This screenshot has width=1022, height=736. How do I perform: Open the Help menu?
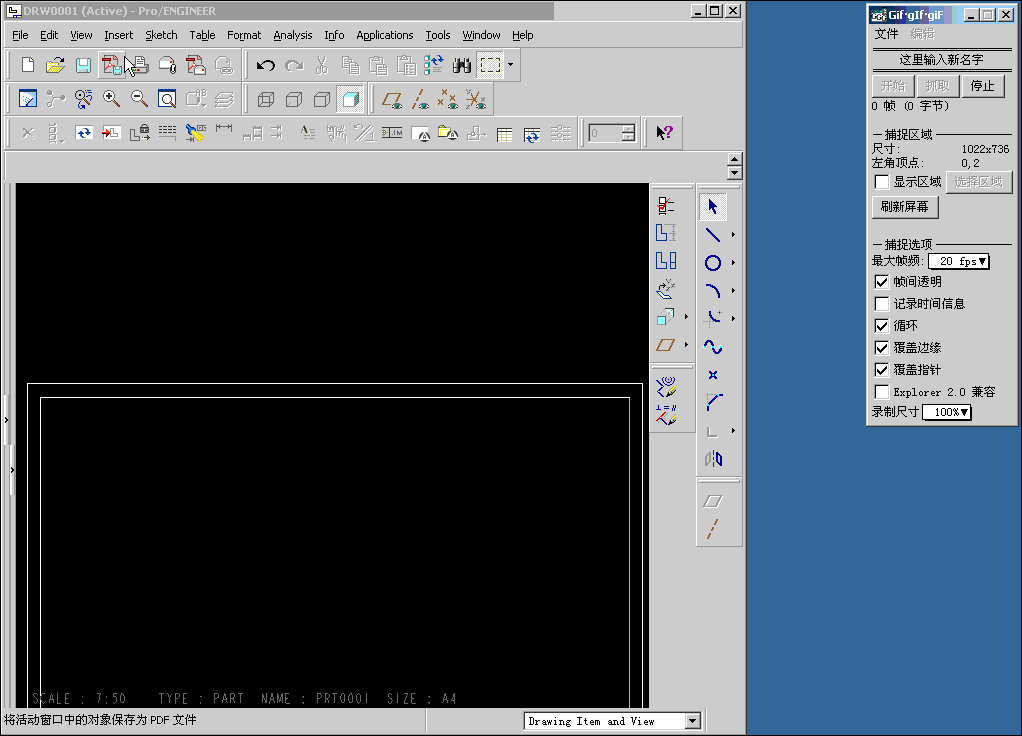point(522,35)
